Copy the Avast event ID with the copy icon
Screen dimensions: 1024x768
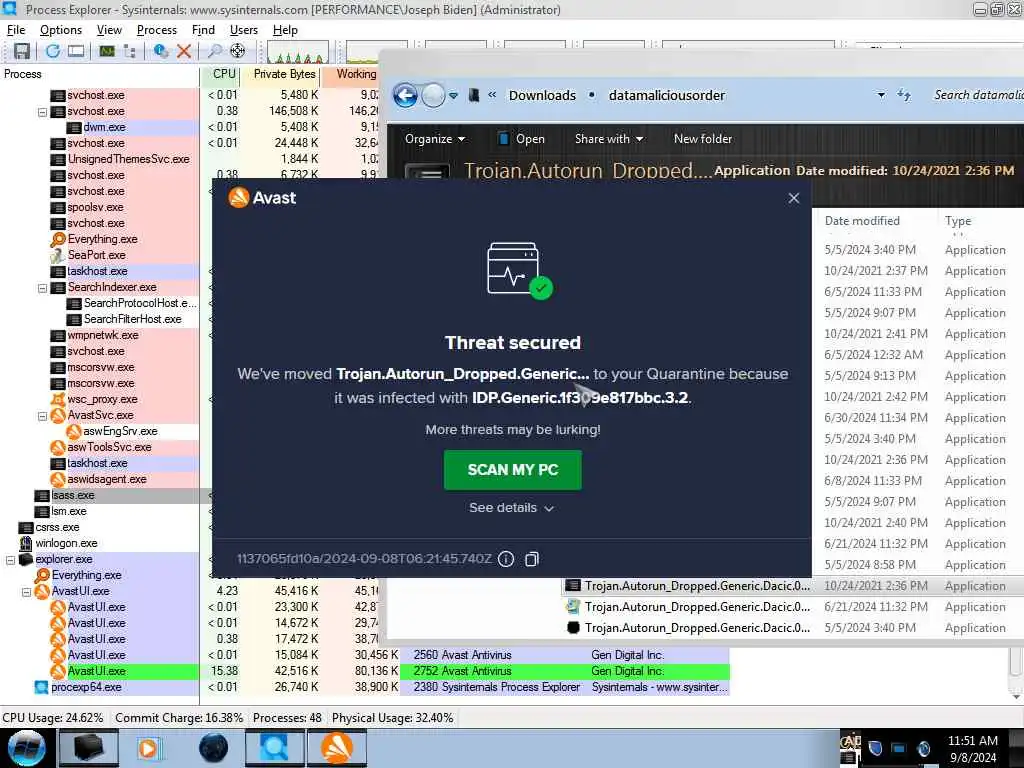[532, 559]
